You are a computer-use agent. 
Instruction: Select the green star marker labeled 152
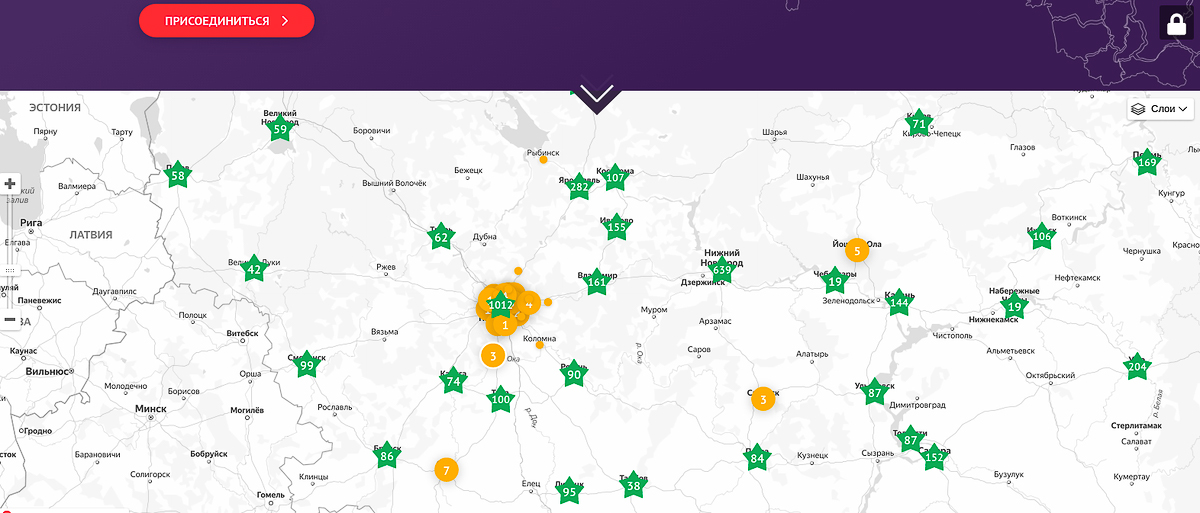934,458
